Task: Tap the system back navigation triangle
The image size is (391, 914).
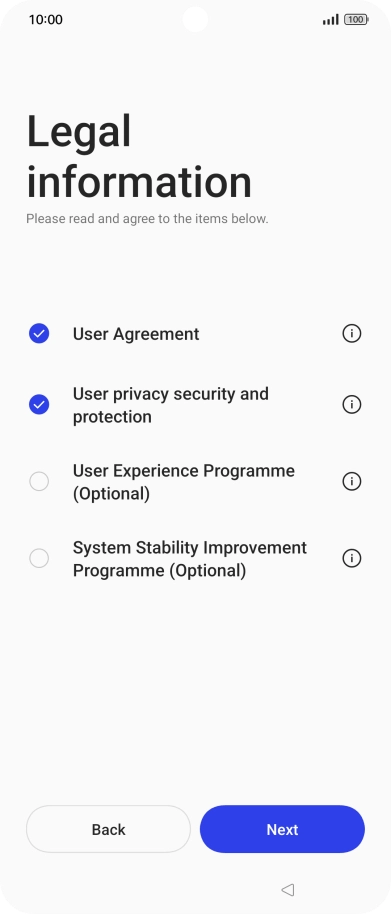Action: [x=287, y=890]
